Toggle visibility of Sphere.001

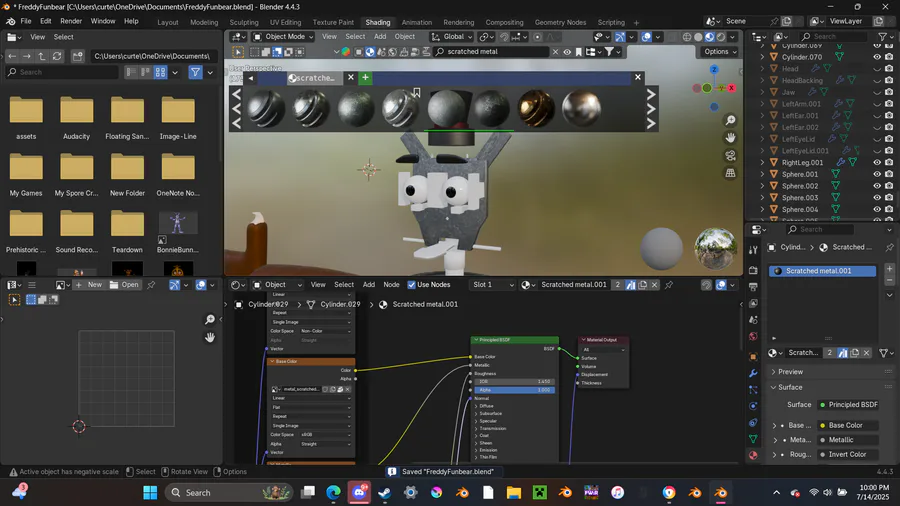tap(877, 174)
